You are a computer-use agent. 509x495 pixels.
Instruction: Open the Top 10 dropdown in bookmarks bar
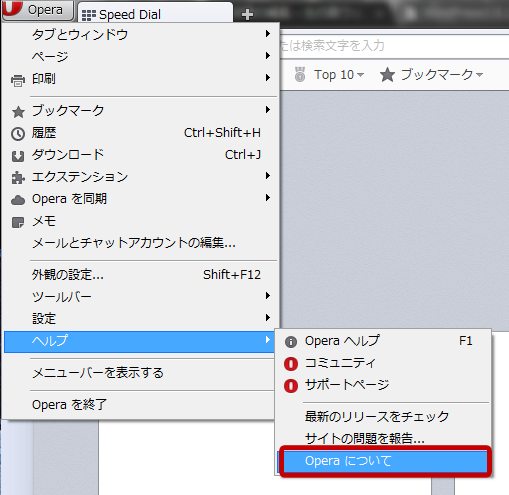(x=329, y=75)
